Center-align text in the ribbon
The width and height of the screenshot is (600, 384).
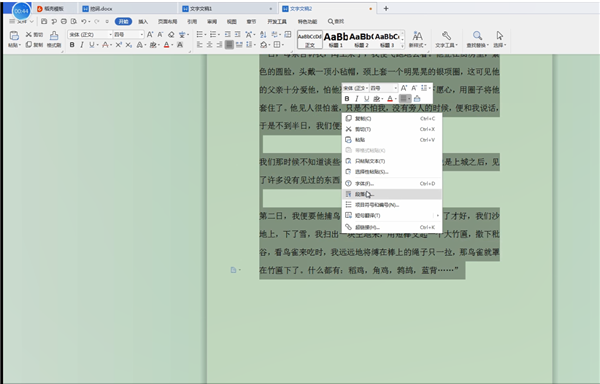pyautogui.click(x=209, y=45)
